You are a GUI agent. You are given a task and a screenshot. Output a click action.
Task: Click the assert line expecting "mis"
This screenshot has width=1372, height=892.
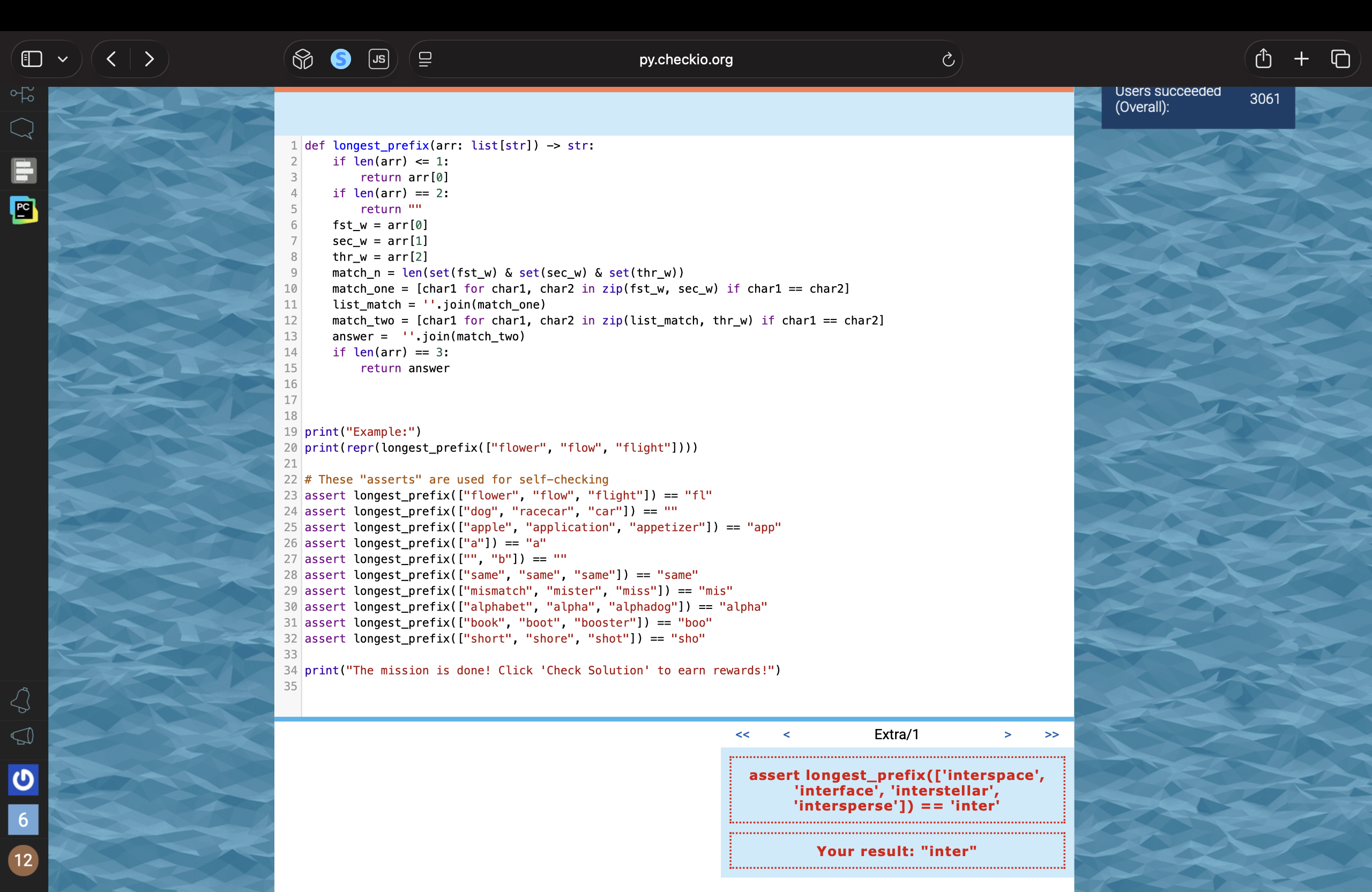(x=519, y=591)
